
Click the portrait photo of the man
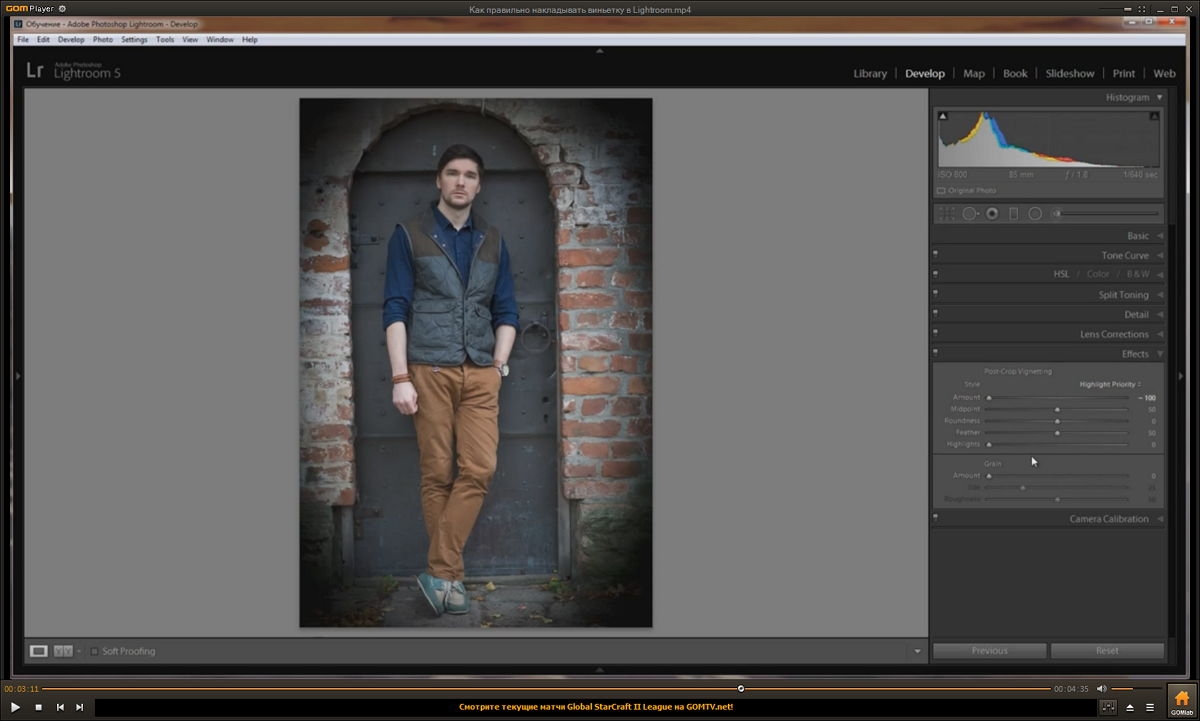click(x=476, y=363)
